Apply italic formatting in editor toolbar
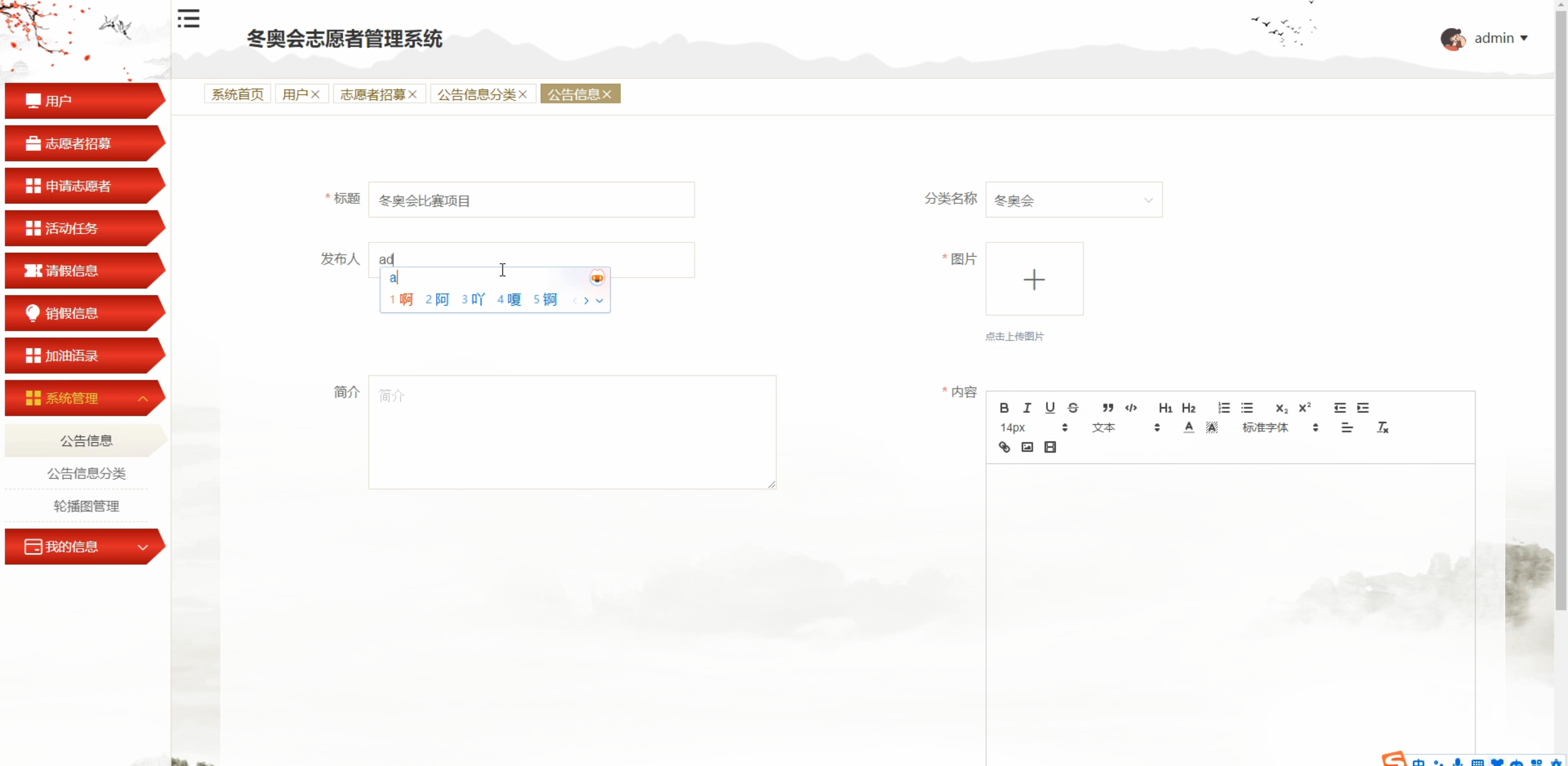 pos(1027,408)
